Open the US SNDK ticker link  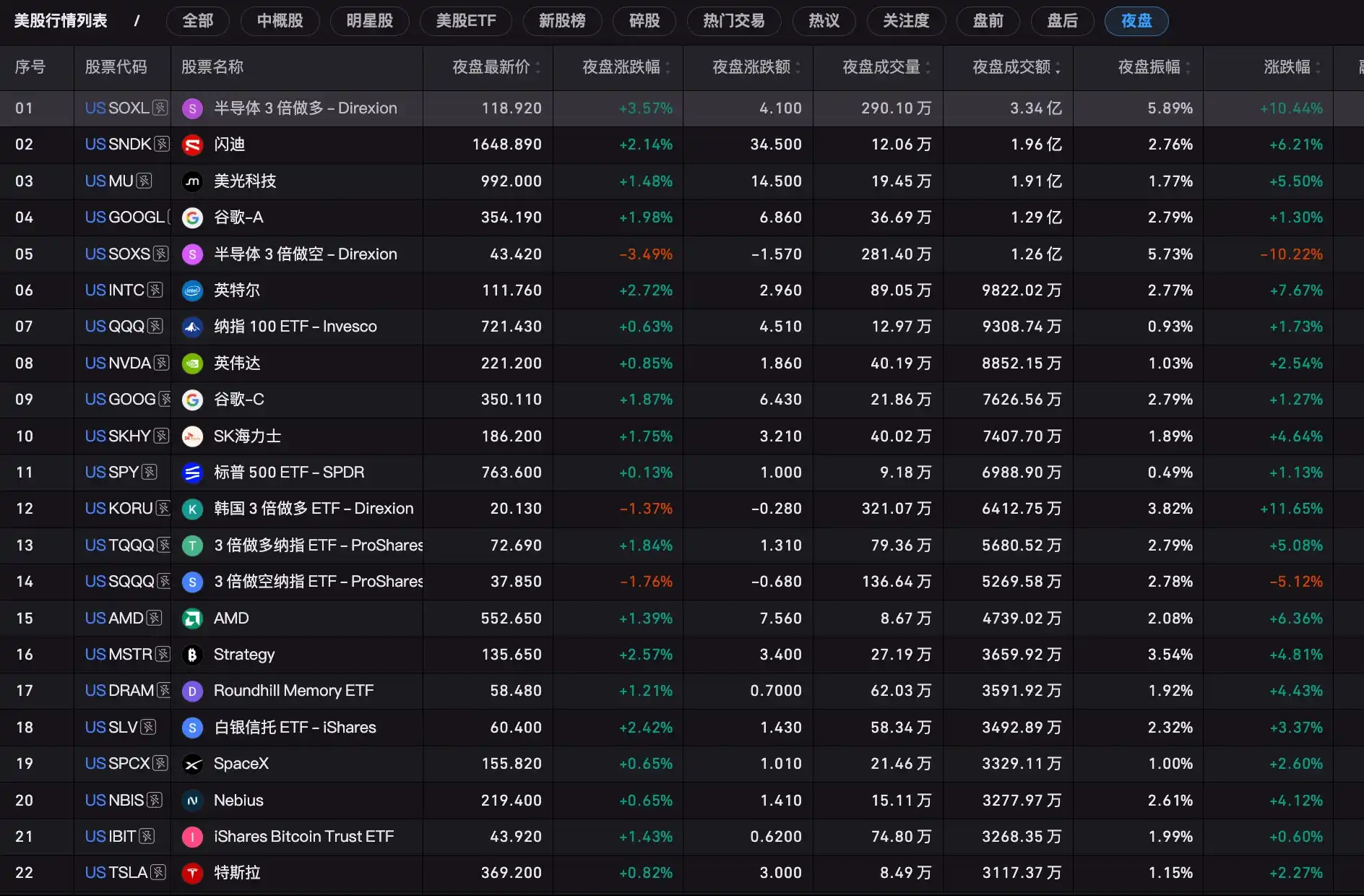pos(118,144)
